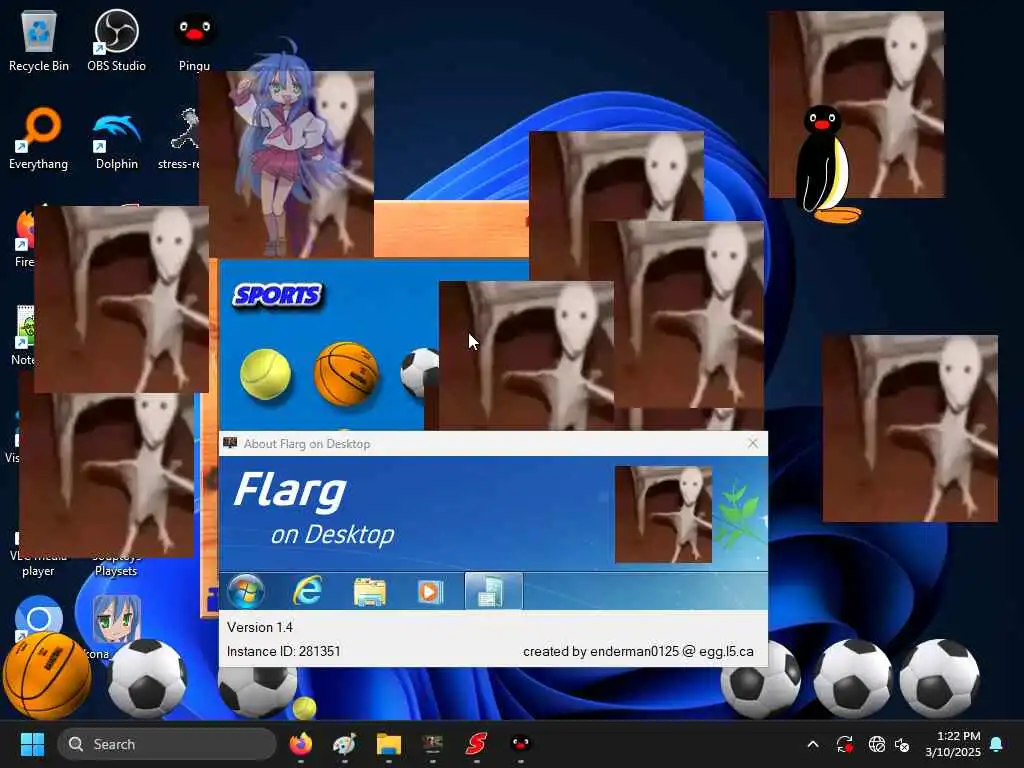1024x768 pixels.
Task: Click the 'Version 1.4' text
Action: (260, 627)
